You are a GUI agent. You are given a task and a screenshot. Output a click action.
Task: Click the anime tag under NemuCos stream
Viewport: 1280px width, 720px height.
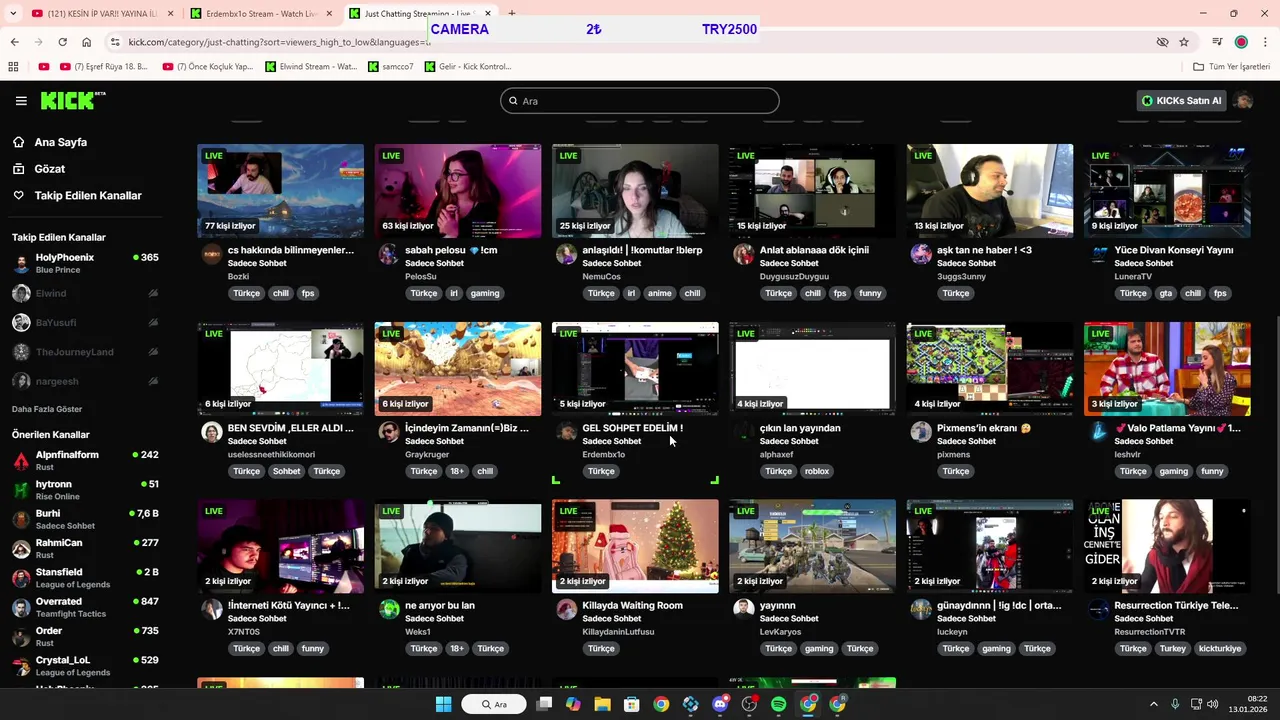coord(660,293)
